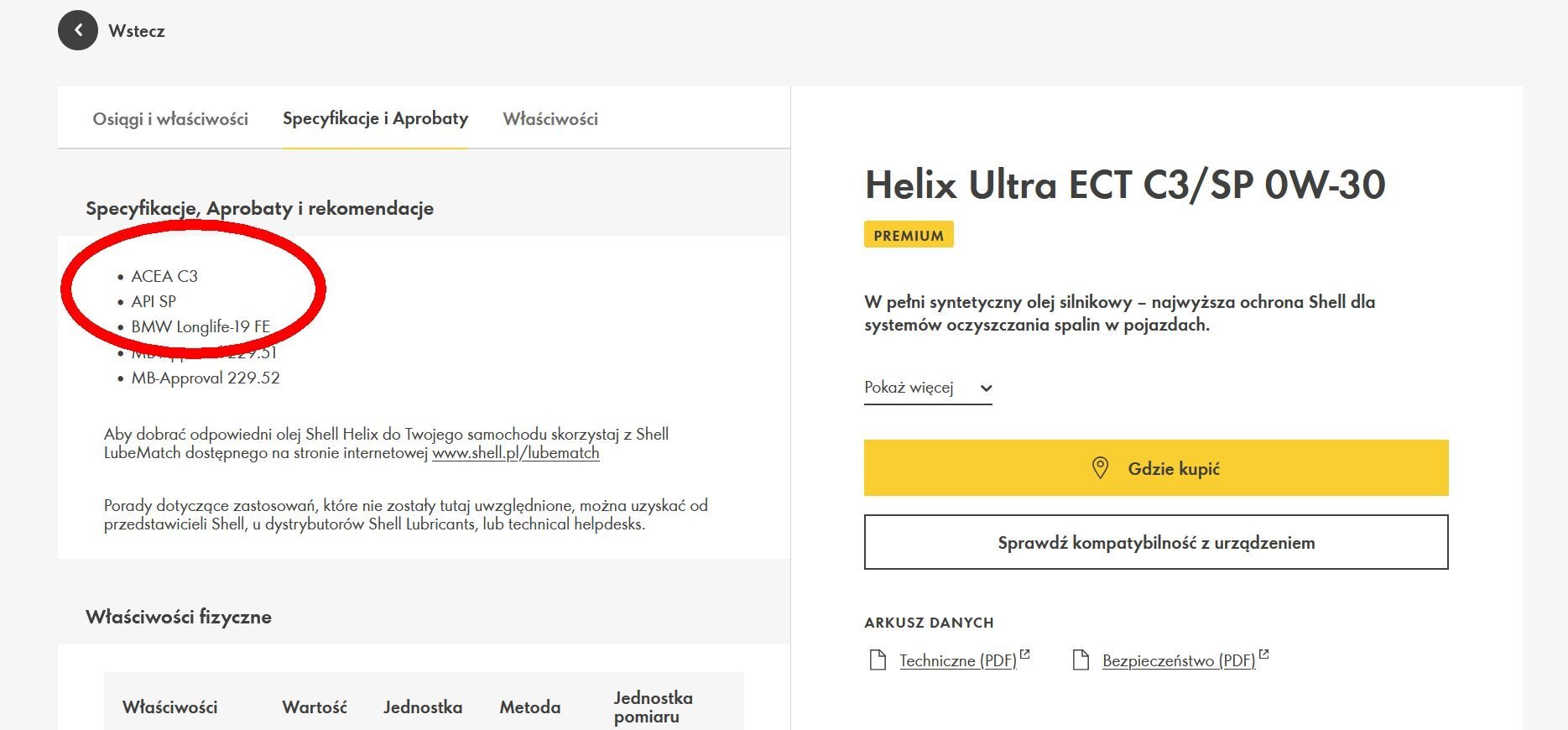The height and width of the screenshot is (730, 1568).
Task: Switch to Osiągi i właściwości tab
Action: [x=170, y=119]
